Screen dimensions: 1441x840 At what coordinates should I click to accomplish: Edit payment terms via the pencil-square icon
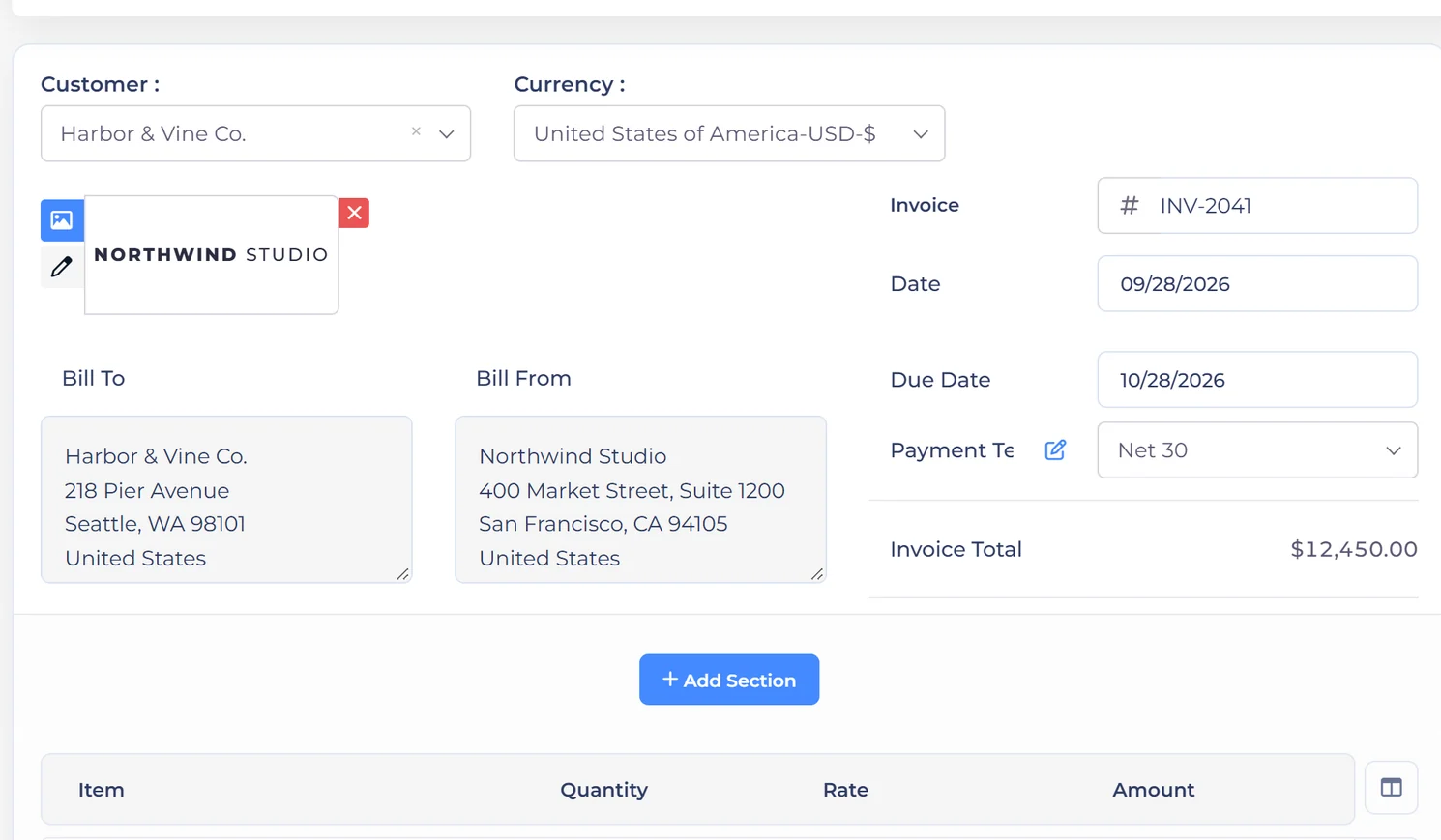1055,449
